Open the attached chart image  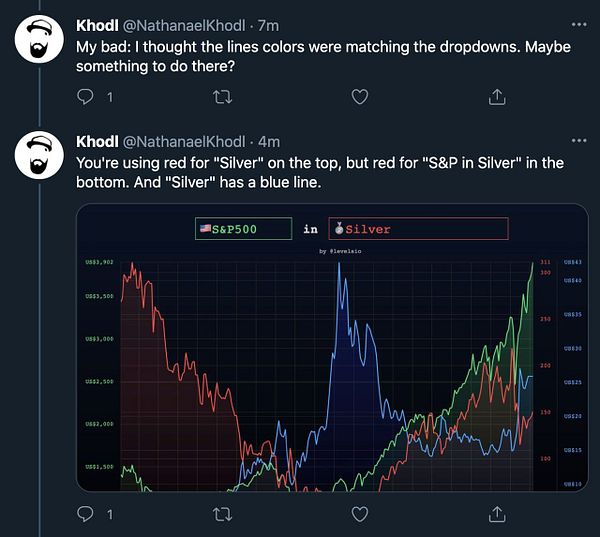click(332, 370)
